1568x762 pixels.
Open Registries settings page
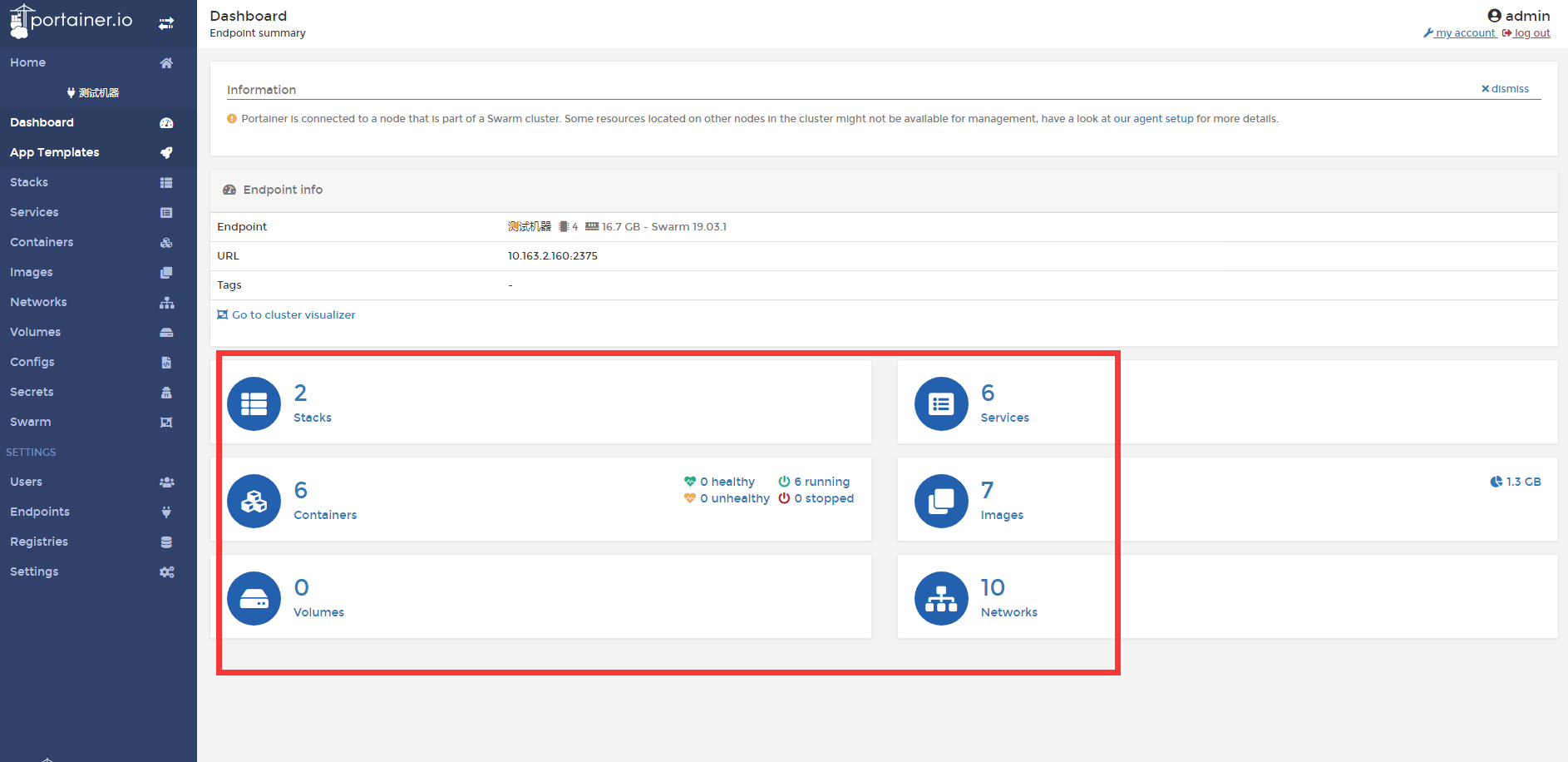pyautogui.click(x=98, y=542)
